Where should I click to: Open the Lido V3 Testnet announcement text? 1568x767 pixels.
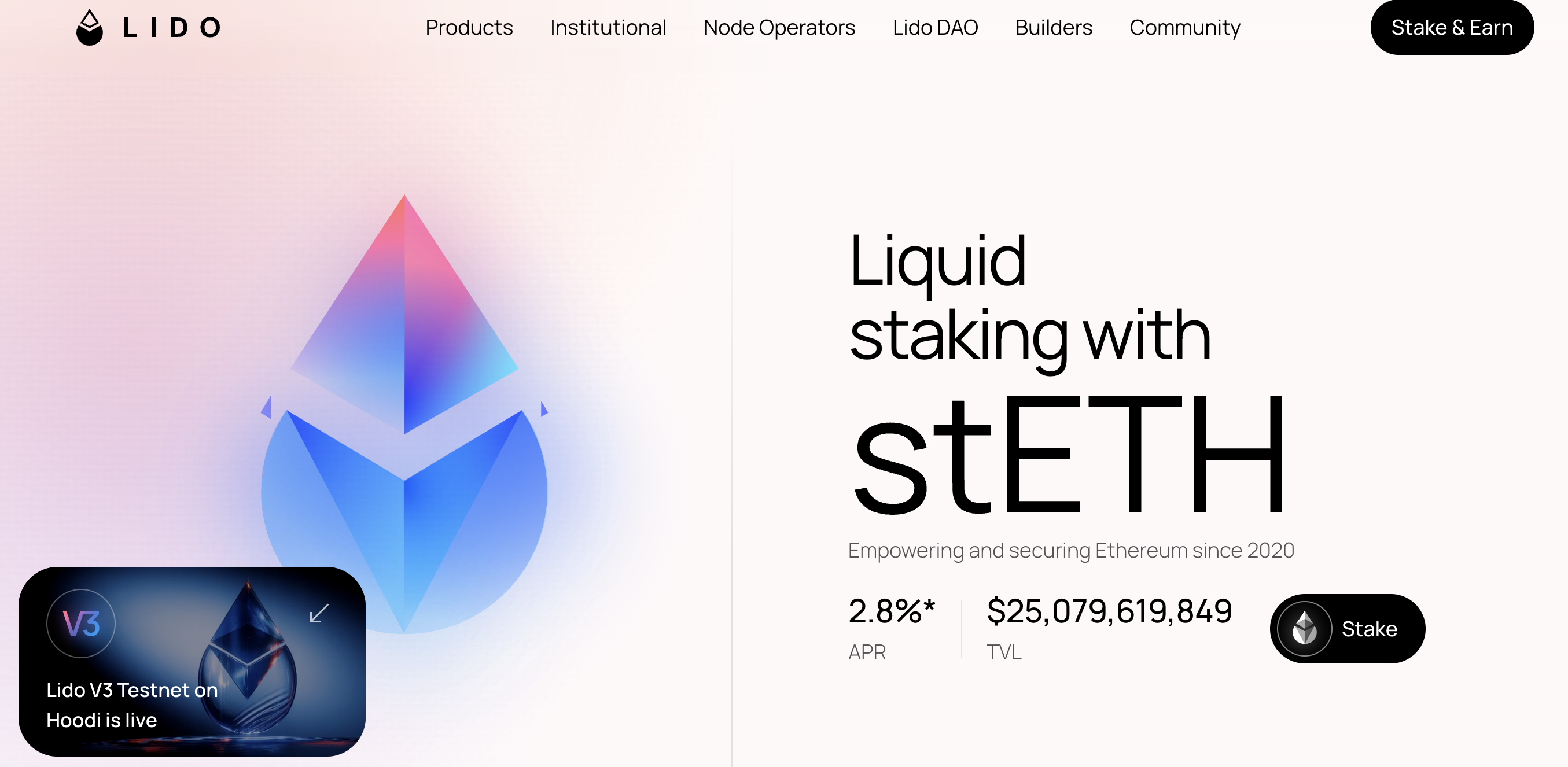131,705
